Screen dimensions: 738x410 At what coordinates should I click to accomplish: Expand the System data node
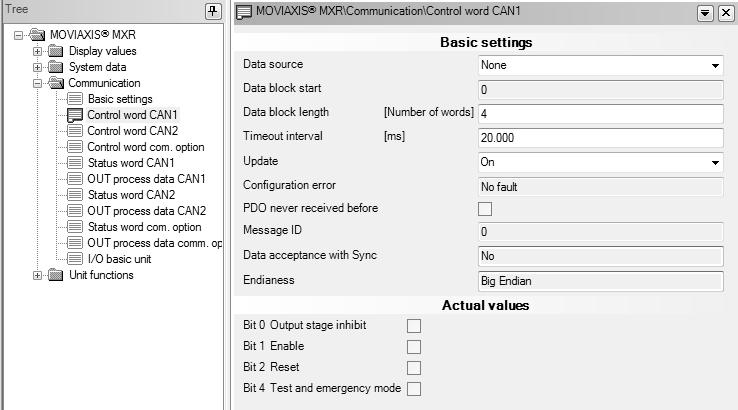pos(37,67)
